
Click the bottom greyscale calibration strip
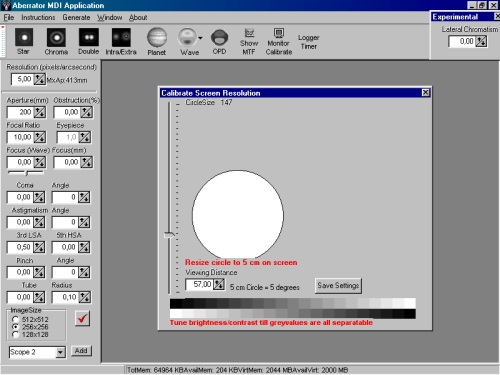tap(293, 314)
